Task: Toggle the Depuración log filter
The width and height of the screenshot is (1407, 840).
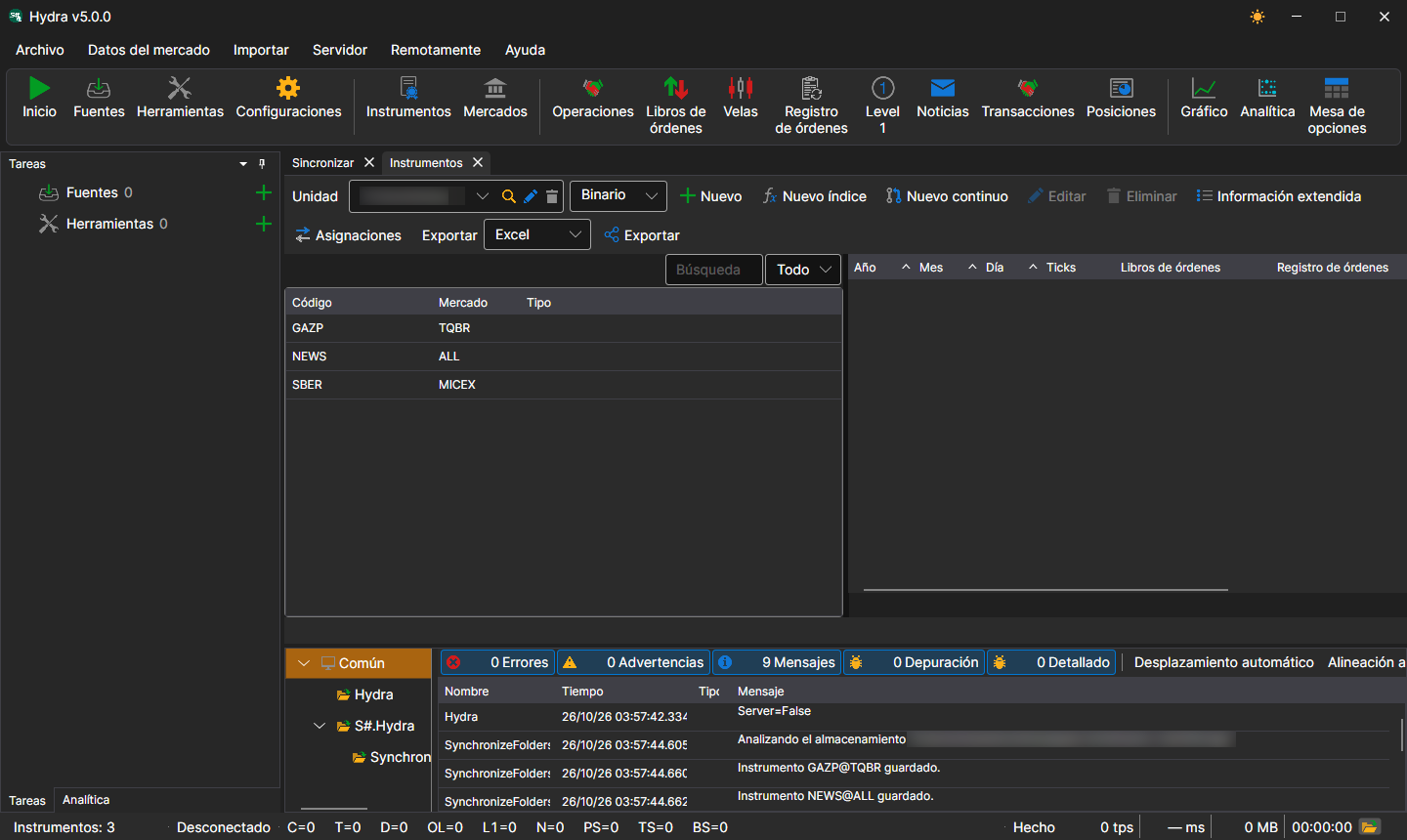Action: tap(914, 662)
